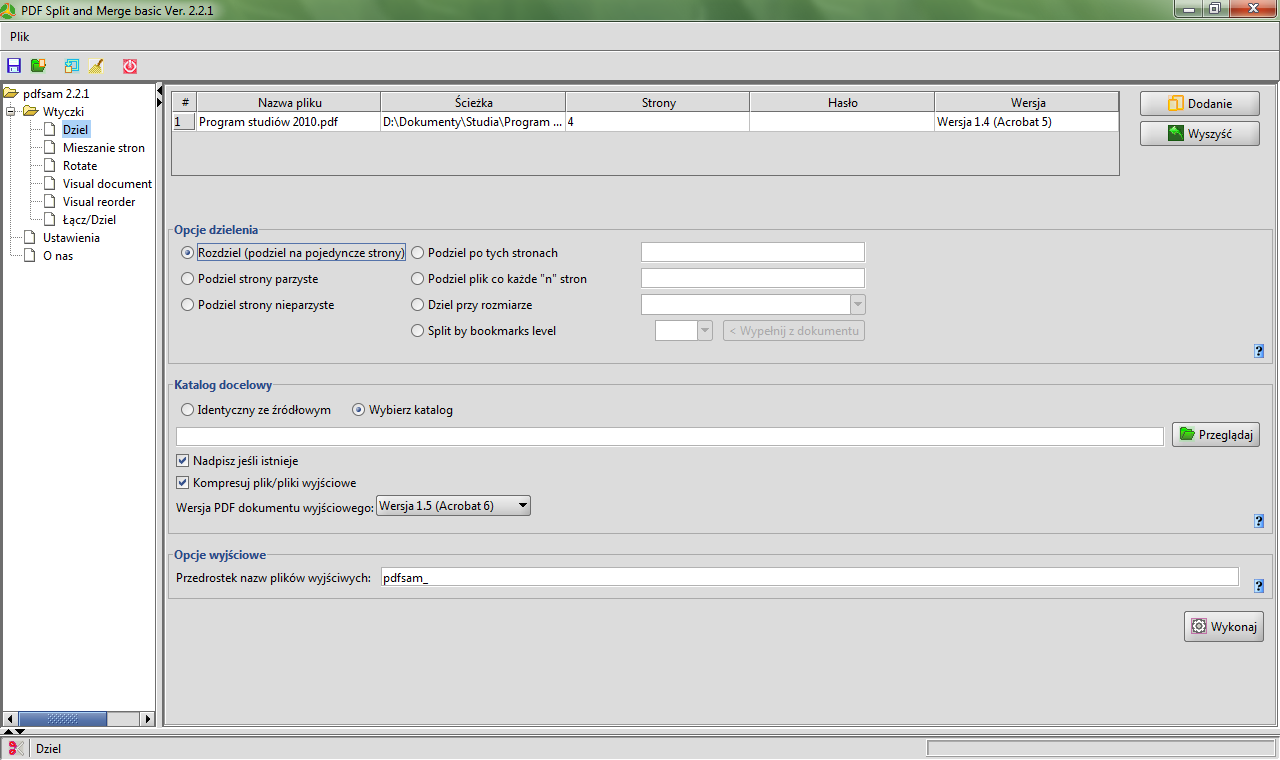This screenshot has height=760, width=1280.
Task: Open the Plik menu
Action: click(20, 37)
